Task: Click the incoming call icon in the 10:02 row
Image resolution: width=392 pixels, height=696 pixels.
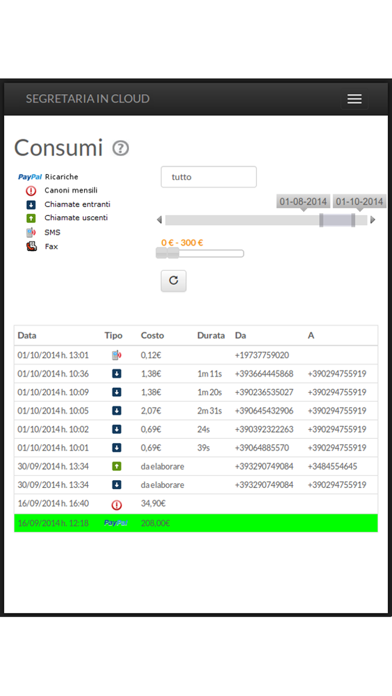Action: click(116, 429)
